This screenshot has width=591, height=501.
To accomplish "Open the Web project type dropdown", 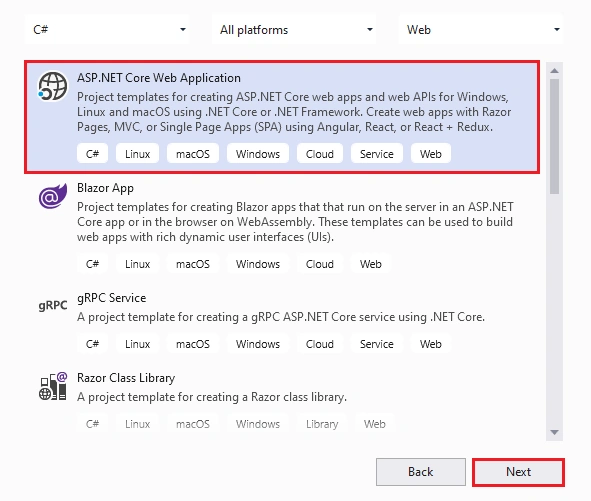I will pos(481,29).
